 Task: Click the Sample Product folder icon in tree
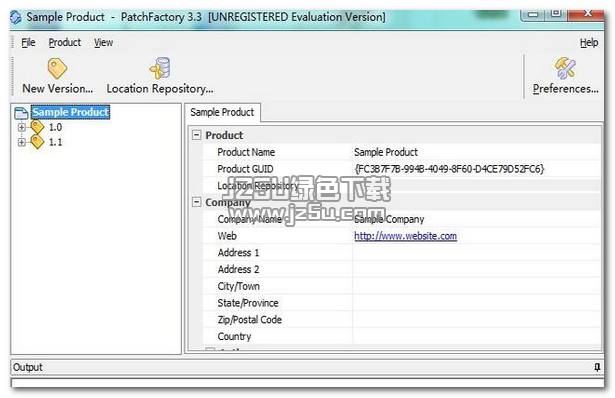[21, 113]
